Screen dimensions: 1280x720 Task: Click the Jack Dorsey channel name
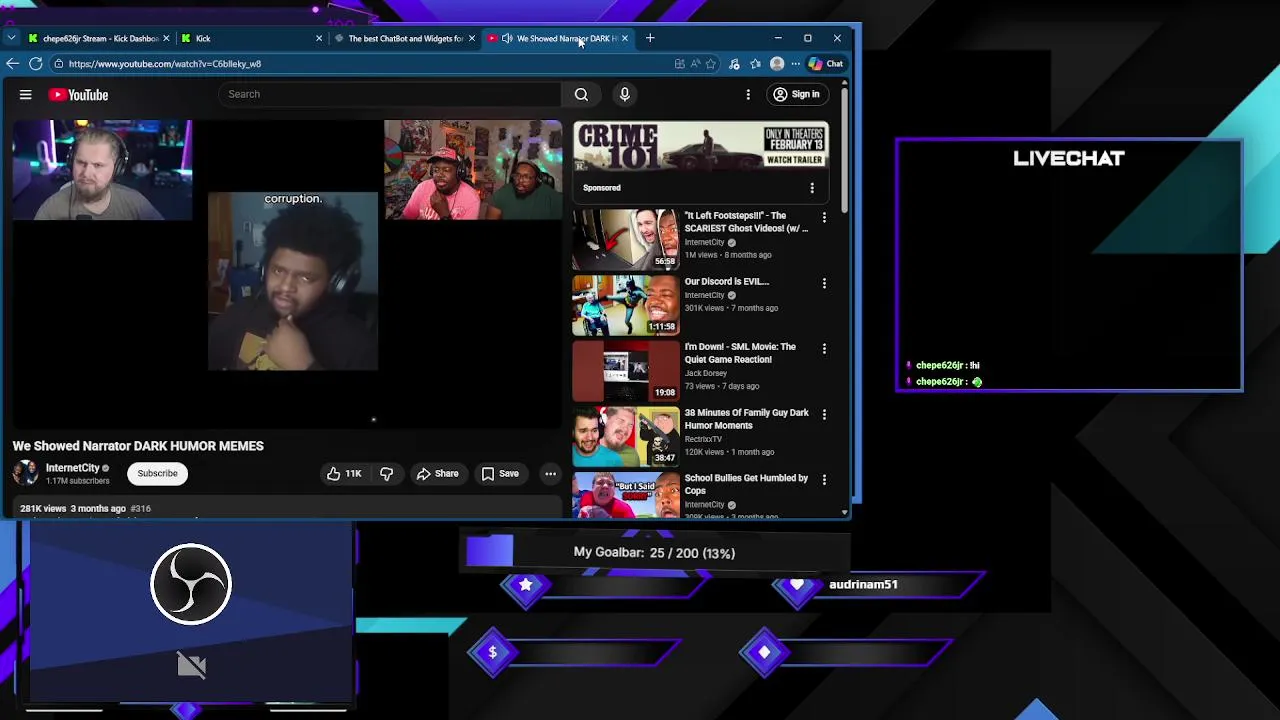tap(706, 373)
